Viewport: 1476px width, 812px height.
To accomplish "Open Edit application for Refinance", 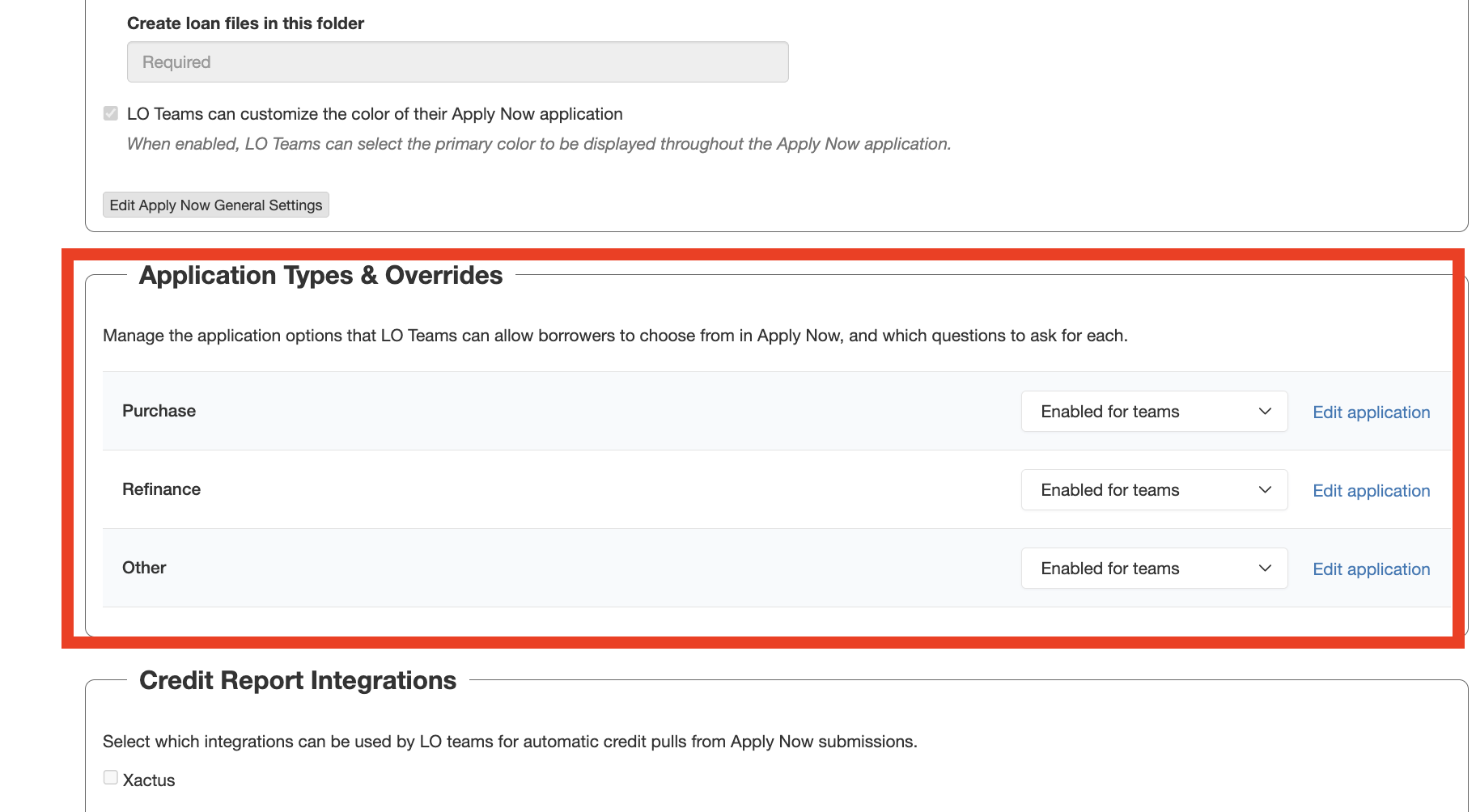I will pyautogui.click(x=1371, y=491).
